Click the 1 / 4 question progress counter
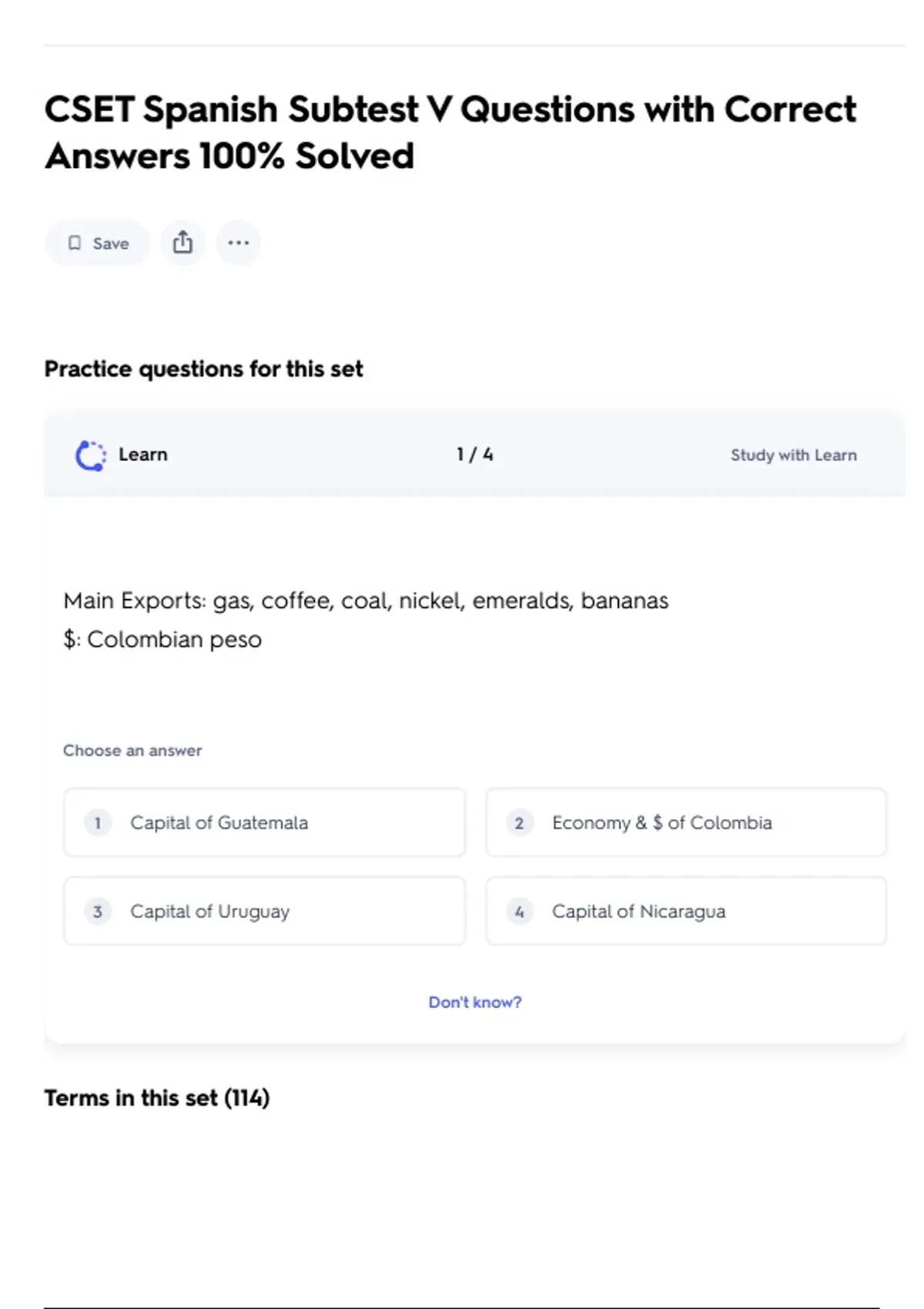The height and width of the screenshot is (1309, 924). (474, 455)
